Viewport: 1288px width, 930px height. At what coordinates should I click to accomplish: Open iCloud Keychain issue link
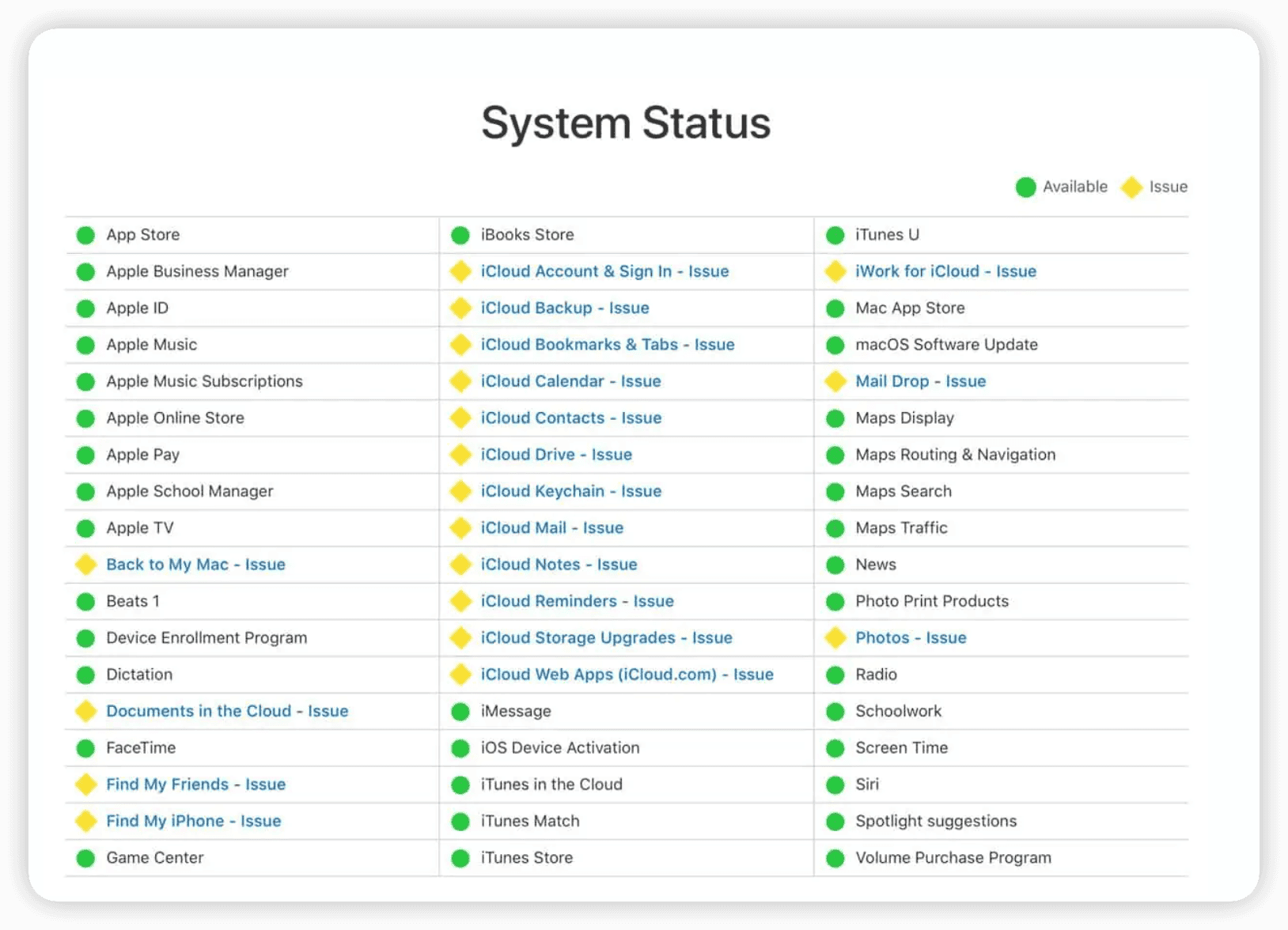coord(571,491)
